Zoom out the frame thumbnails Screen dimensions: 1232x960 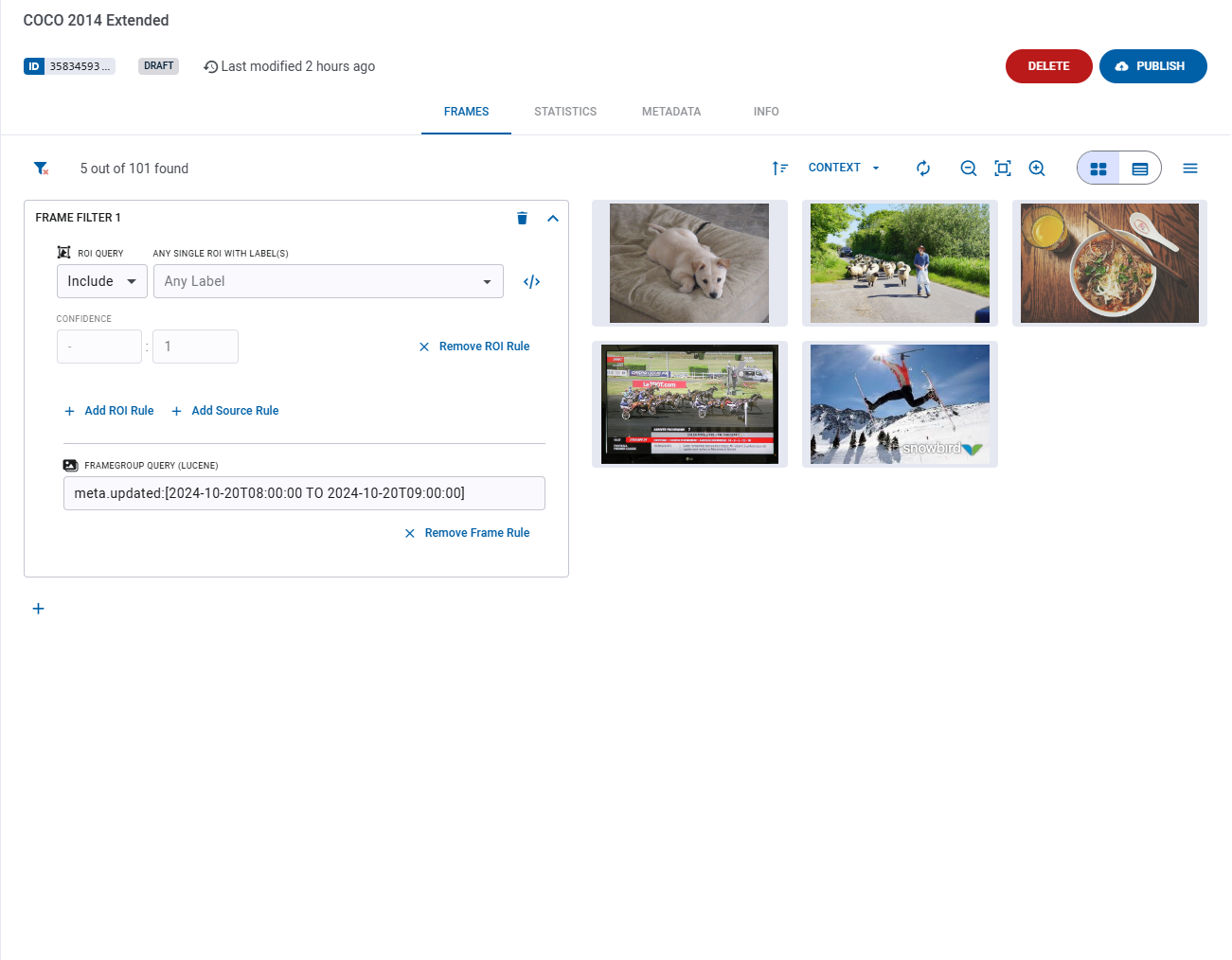pos(968,169)
